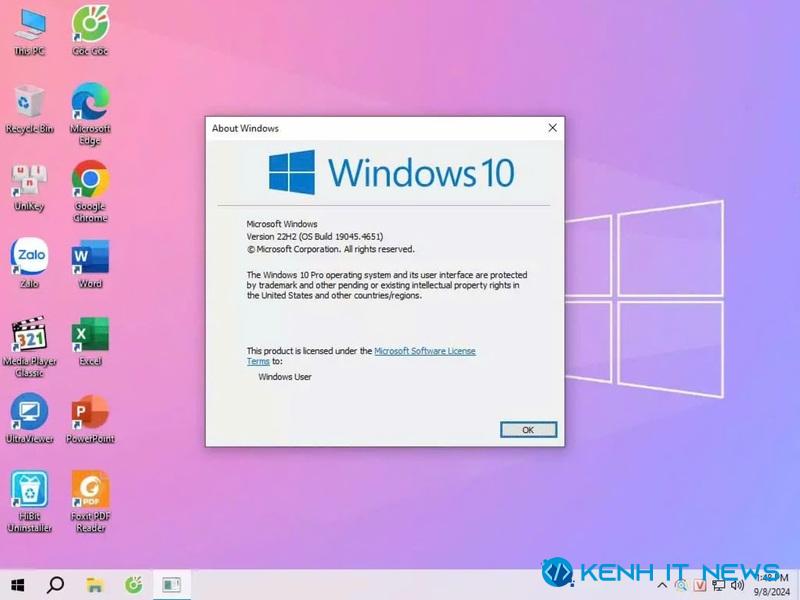Click the 'Microsoft Windows' heading text
Image resolution: width=800 pixels, height=600 pixels.
282,223
